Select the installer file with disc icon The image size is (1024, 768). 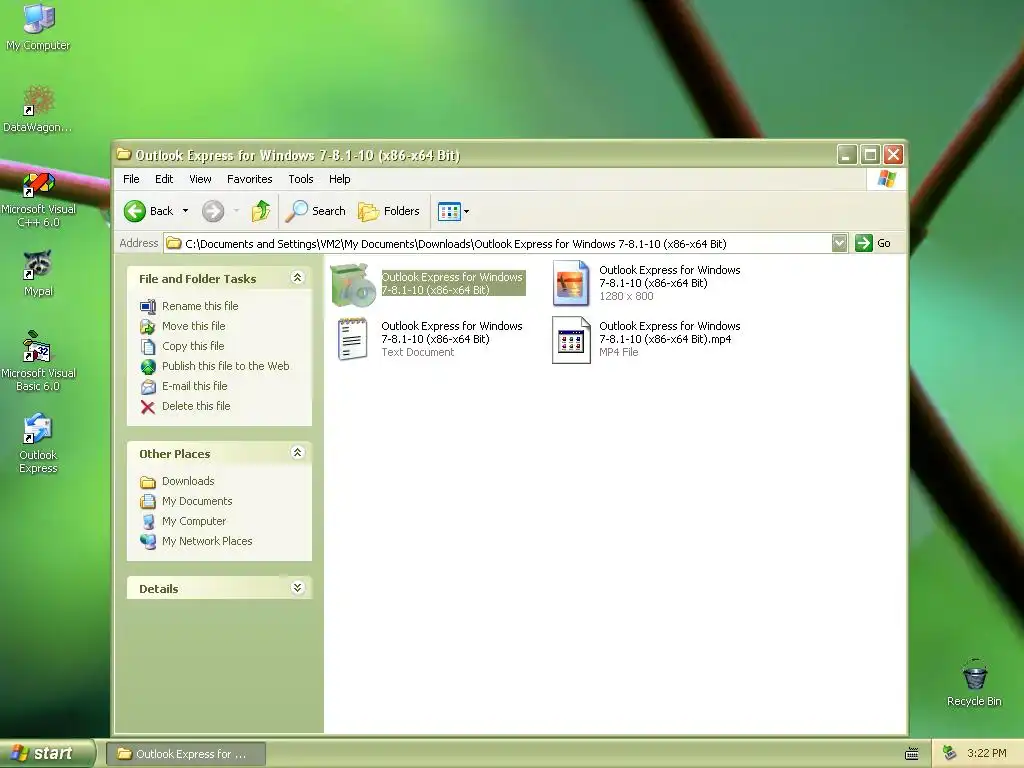click(x=353, y=285)
